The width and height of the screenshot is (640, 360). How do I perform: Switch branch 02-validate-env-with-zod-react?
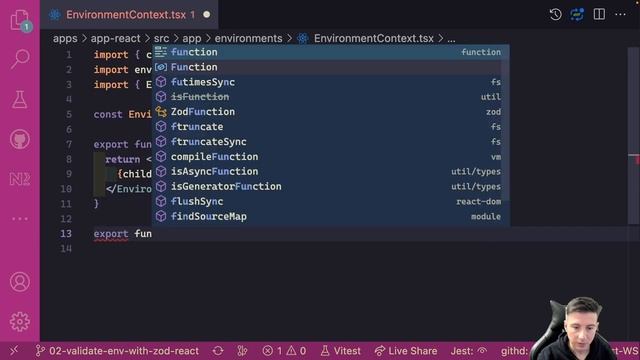point(117,351)
